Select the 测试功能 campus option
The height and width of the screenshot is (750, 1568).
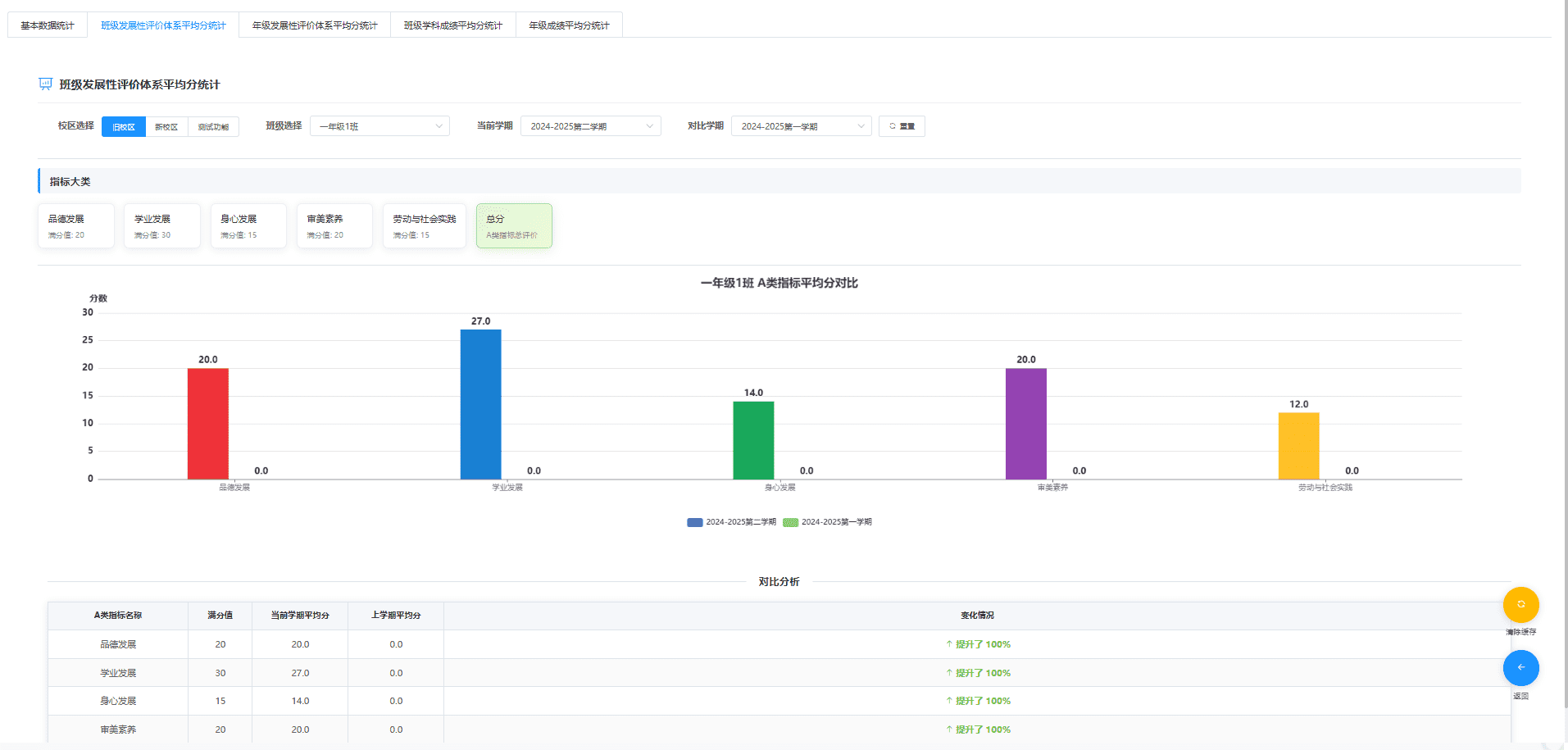pos(213,127)
